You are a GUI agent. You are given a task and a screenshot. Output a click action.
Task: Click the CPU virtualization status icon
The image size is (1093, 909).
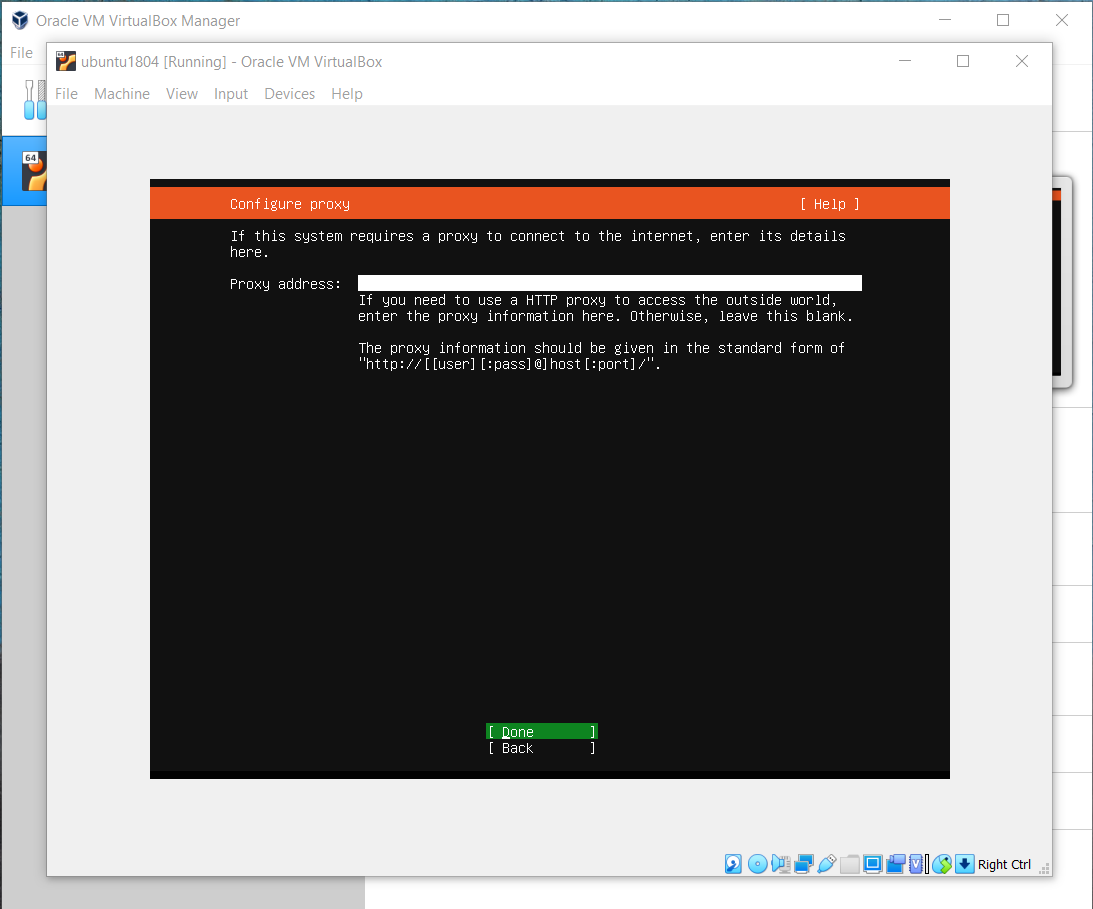(917, 864)
